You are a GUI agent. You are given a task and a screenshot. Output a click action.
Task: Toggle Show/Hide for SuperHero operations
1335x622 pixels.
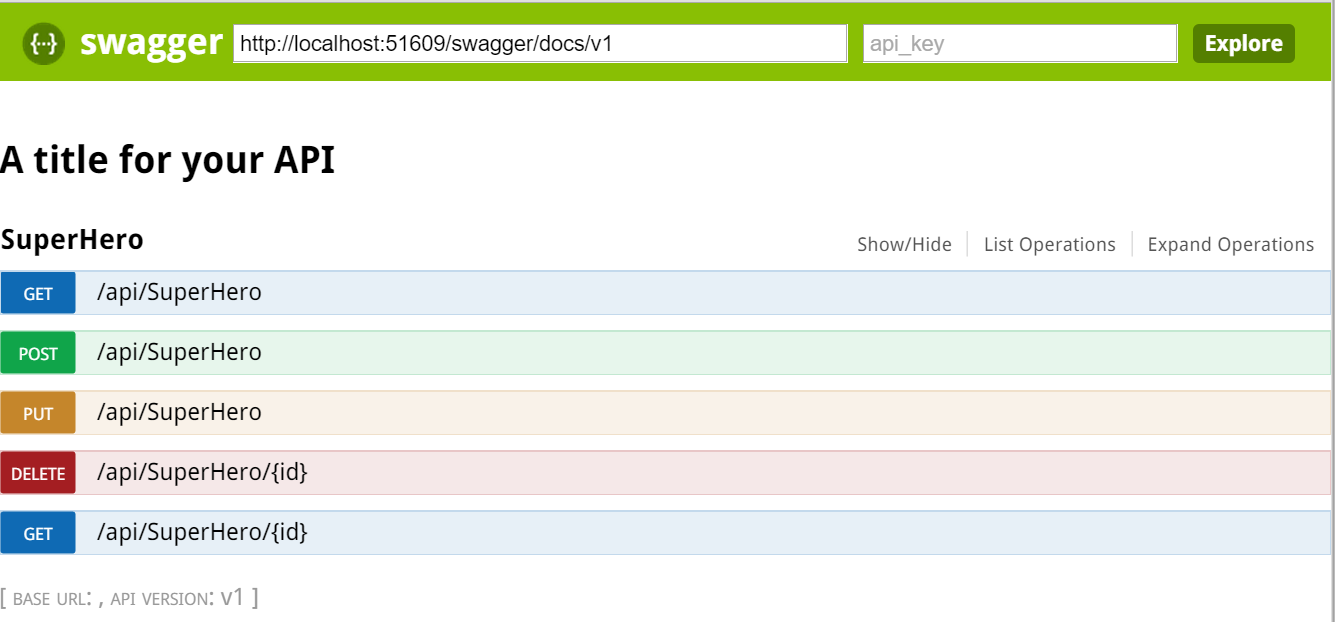click(904, 245)
